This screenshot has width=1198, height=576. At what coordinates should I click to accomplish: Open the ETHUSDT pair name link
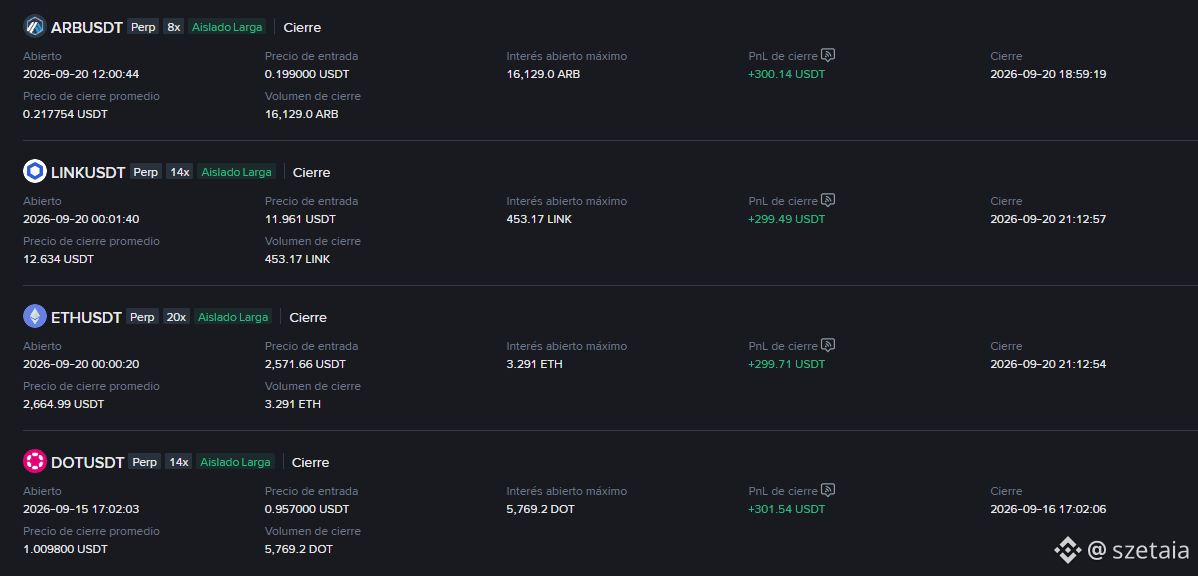(x=86, y=318)
